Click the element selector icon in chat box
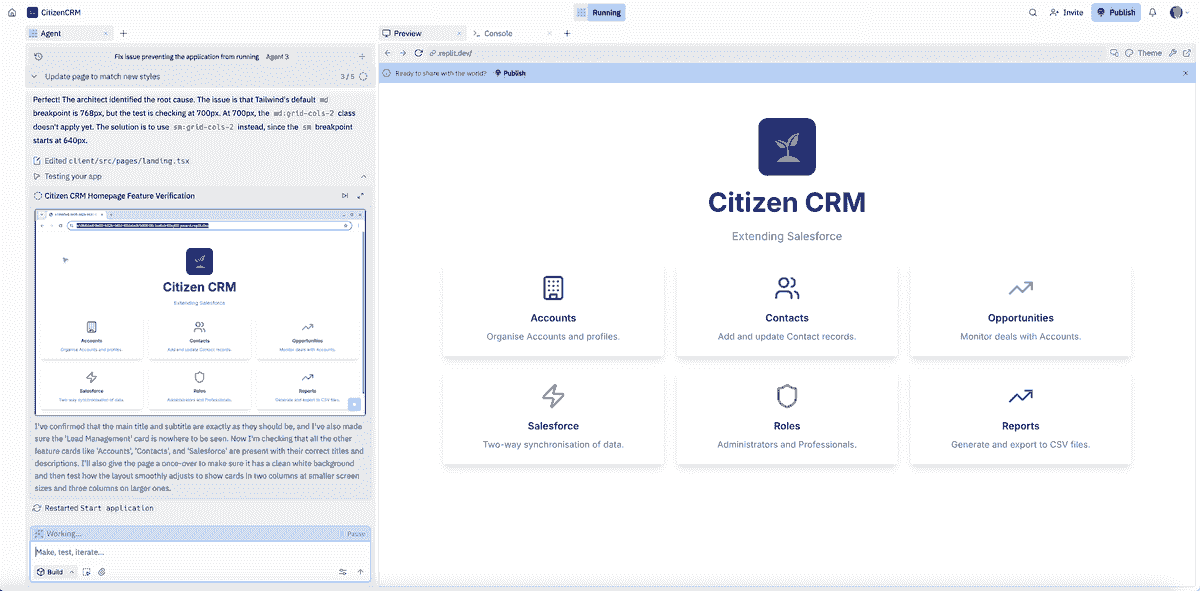 pyautogui.click(x=87, y=572)
